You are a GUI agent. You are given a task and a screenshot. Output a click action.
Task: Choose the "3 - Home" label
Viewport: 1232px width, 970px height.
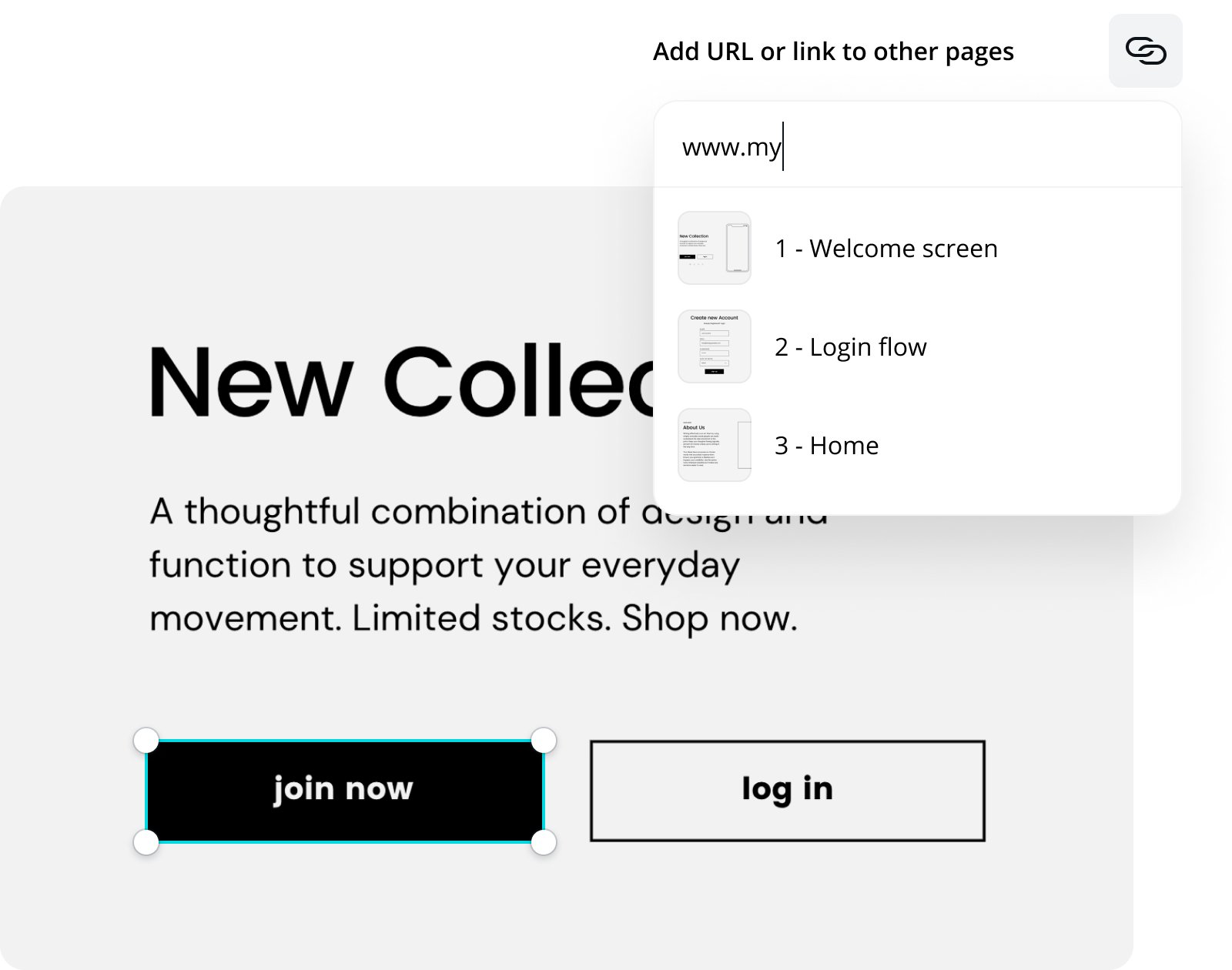pyautogui.click(x=826, y=446)
